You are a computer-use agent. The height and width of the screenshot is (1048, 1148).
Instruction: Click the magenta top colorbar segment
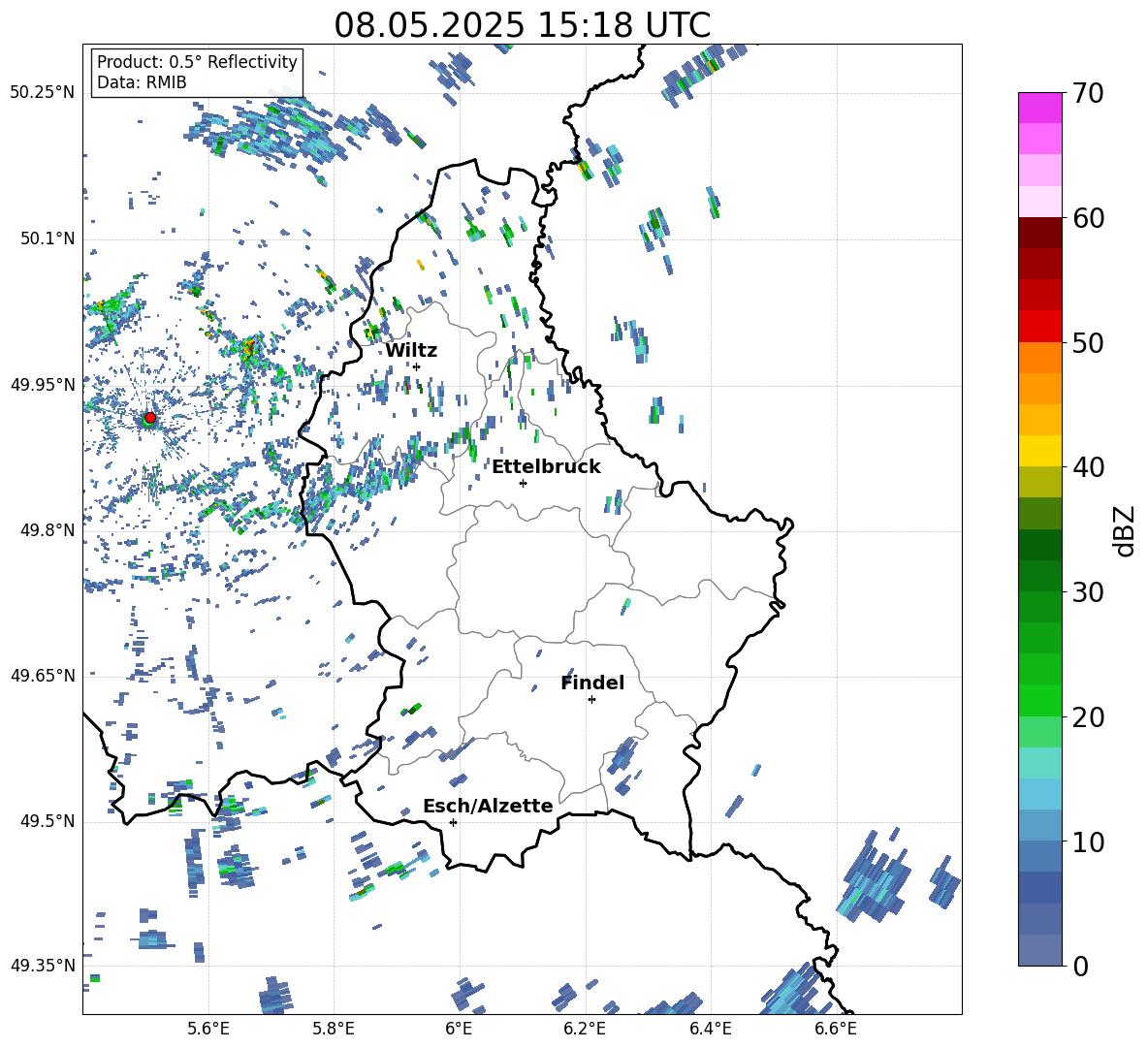point(1039,109)
